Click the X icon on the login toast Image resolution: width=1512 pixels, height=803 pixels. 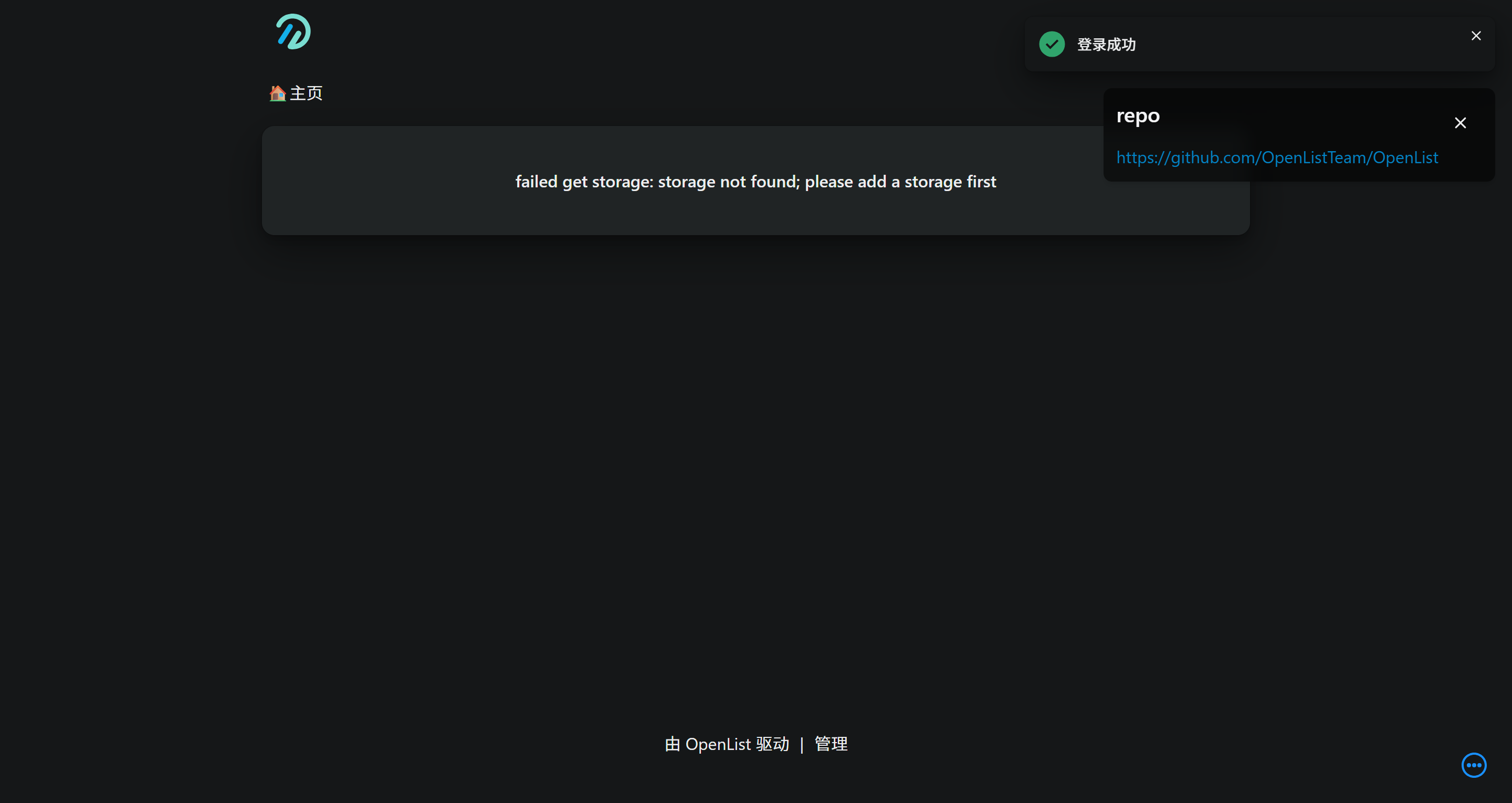coord(1476,35)
